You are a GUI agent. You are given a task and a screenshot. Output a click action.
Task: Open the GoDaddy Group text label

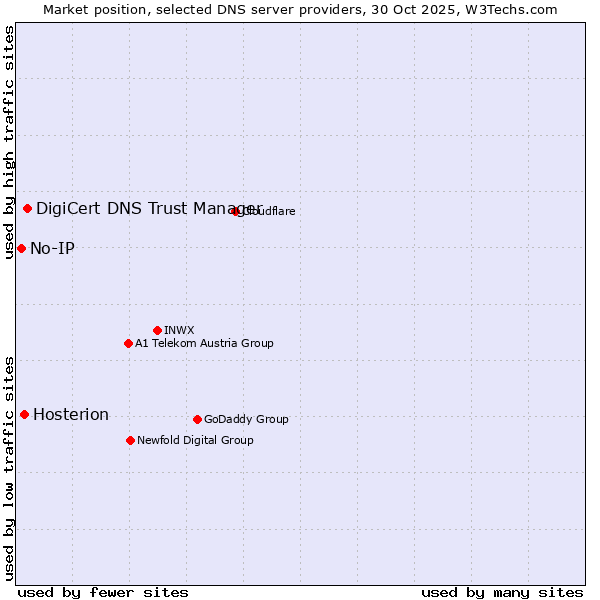pyautogui.click(x=246, y=419)
